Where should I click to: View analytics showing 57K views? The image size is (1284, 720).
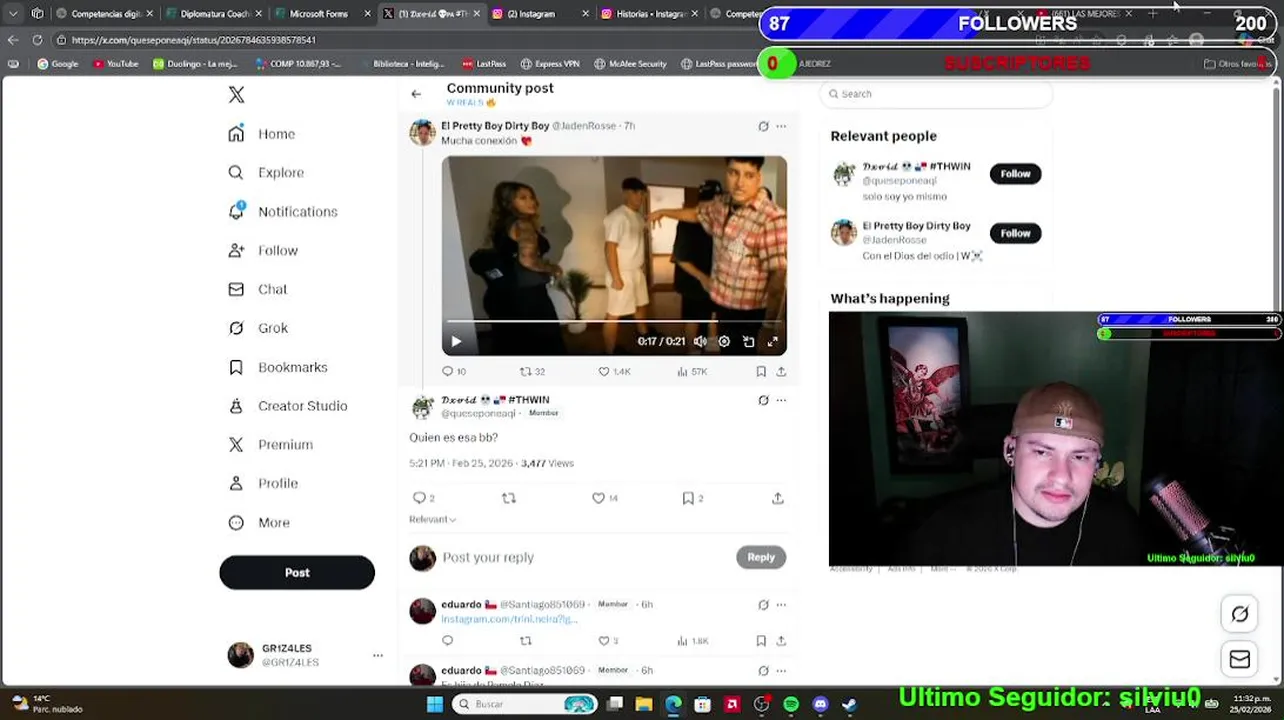point(692,371)
